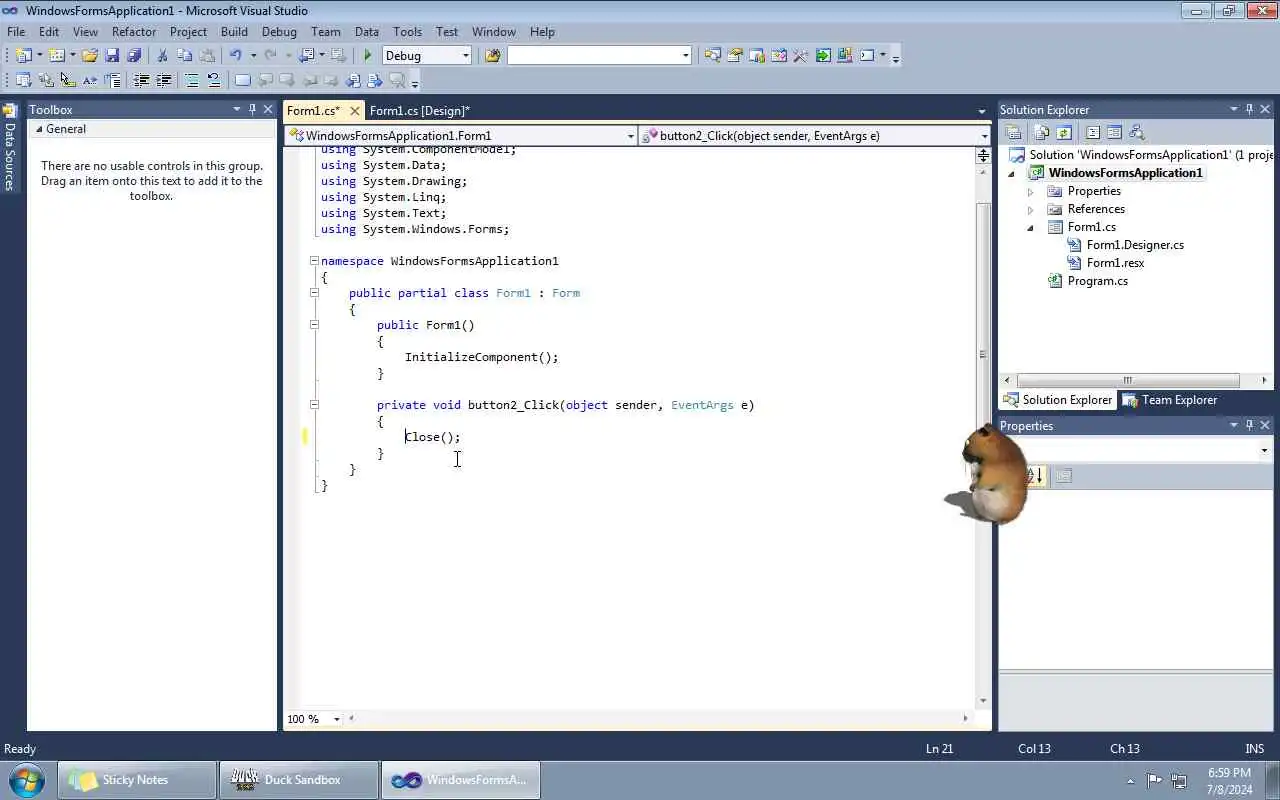Open the editor zoom 100 % dropdown
The image size is (1280, 800).
[336, 719]
